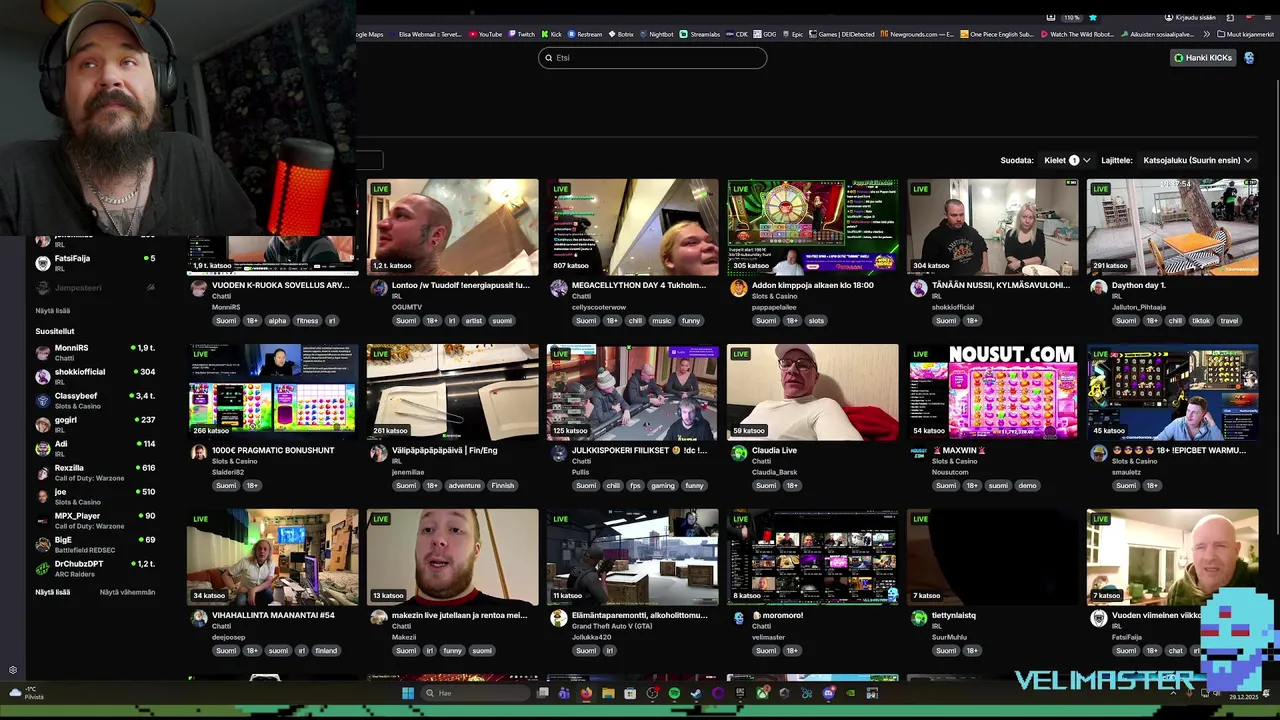Open the Nightbot bookmark
The image size is (1280, 720).
[656, 34]
